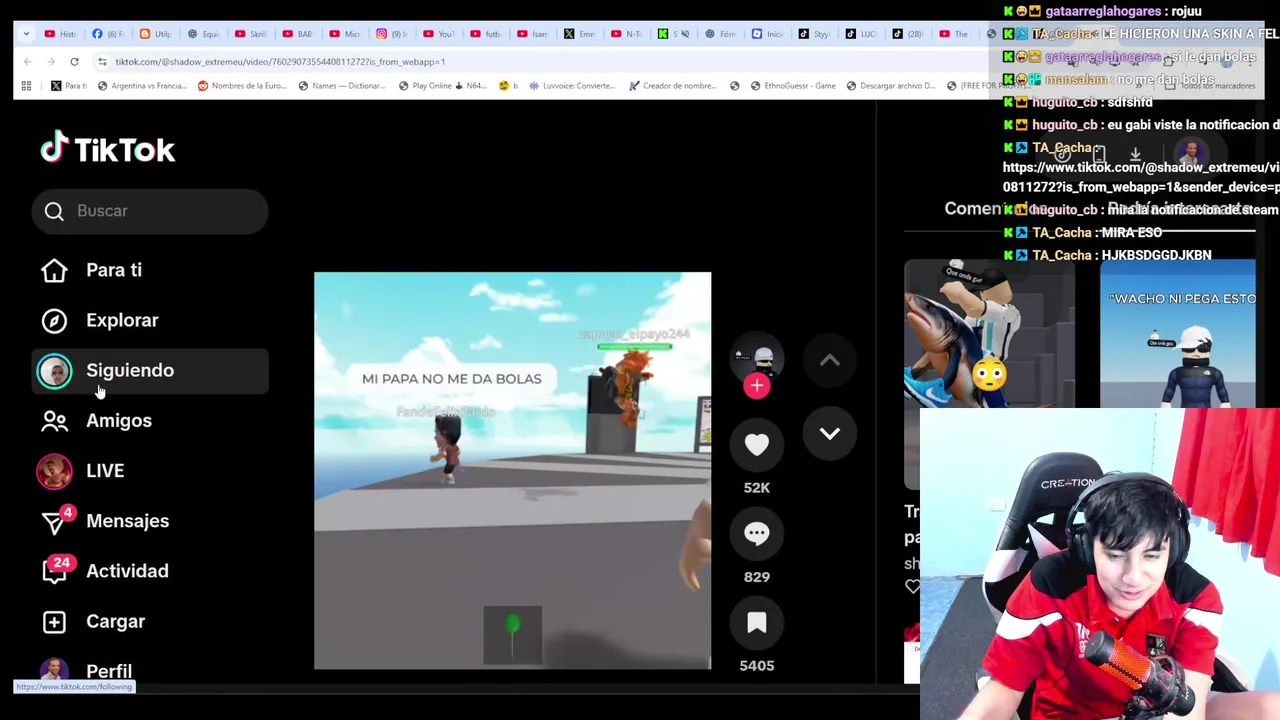The height and width of the screenshot is (720, 1280).
Task: Click the TikTok logo
Action: click(x=108, y=149)
